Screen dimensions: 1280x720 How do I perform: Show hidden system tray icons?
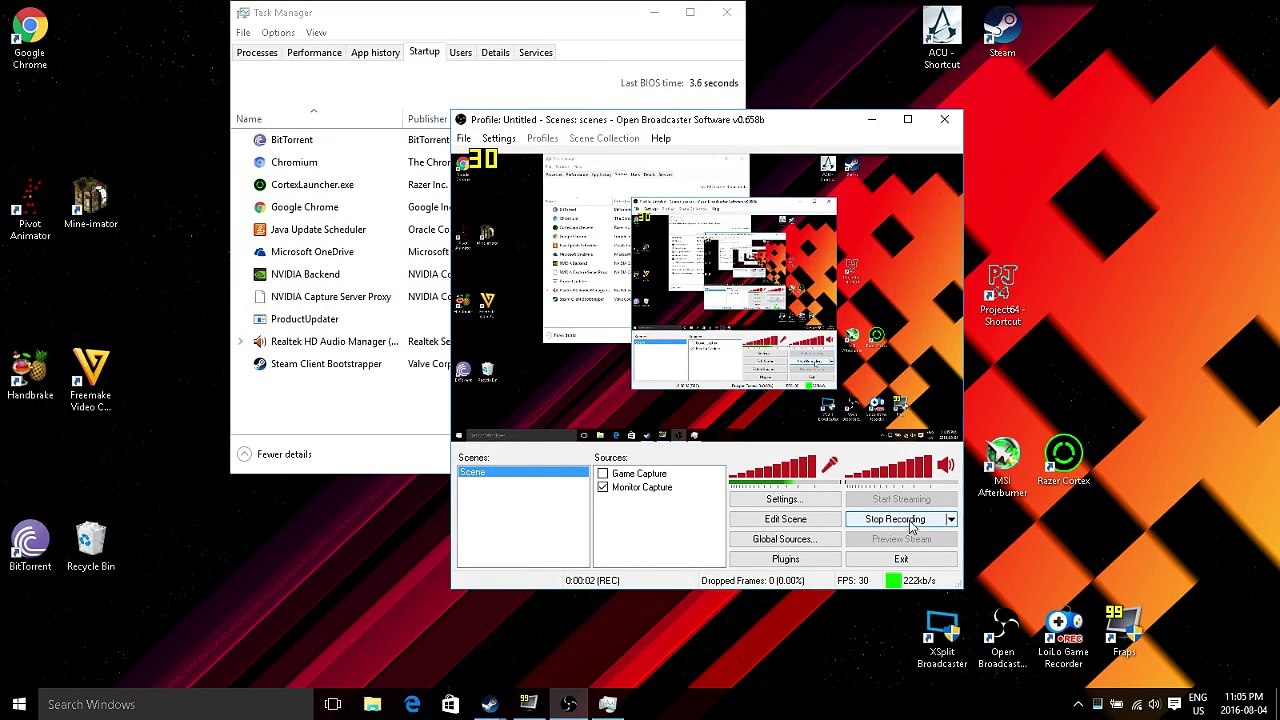(x=1078, y=704)
